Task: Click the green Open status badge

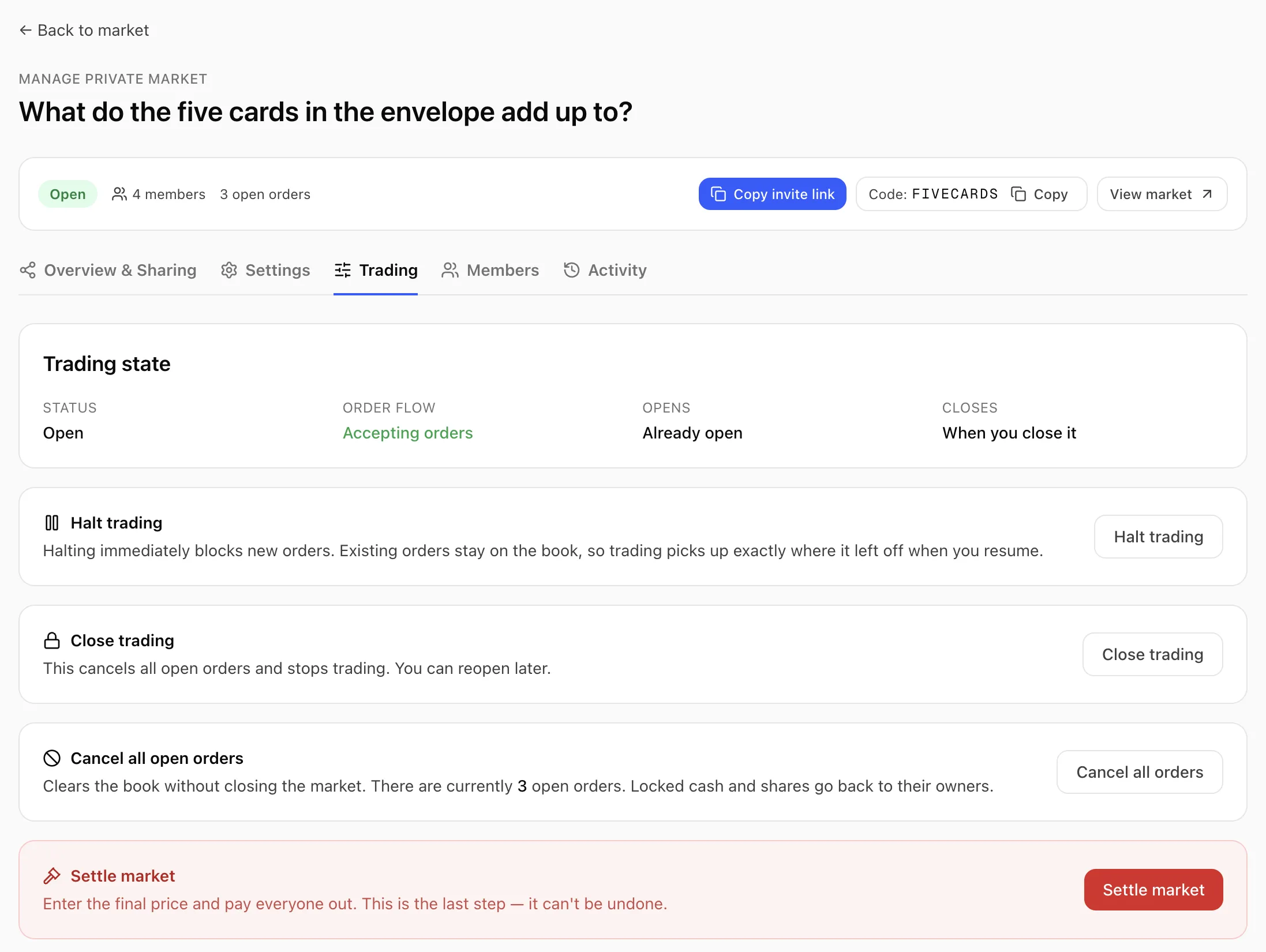Action: [x=68, y=194]
